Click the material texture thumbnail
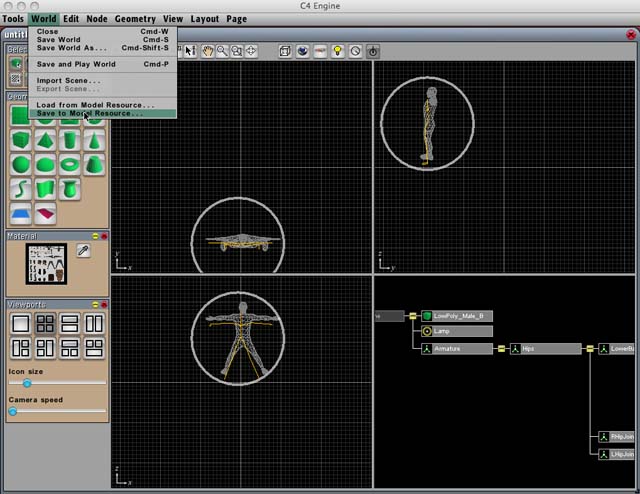 coord(46,263)
